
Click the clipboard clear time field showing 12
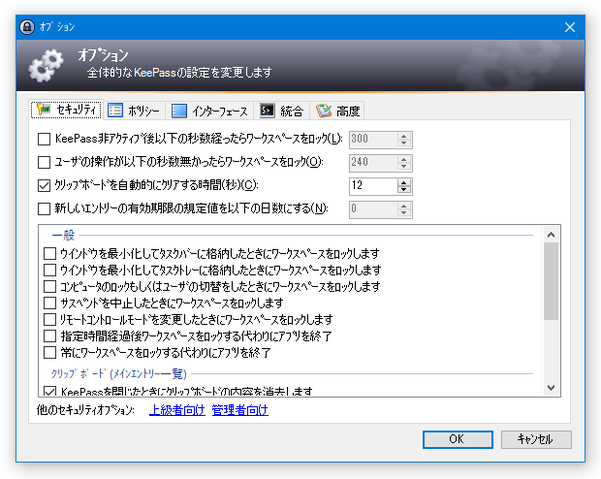click(x=373, y=186)
